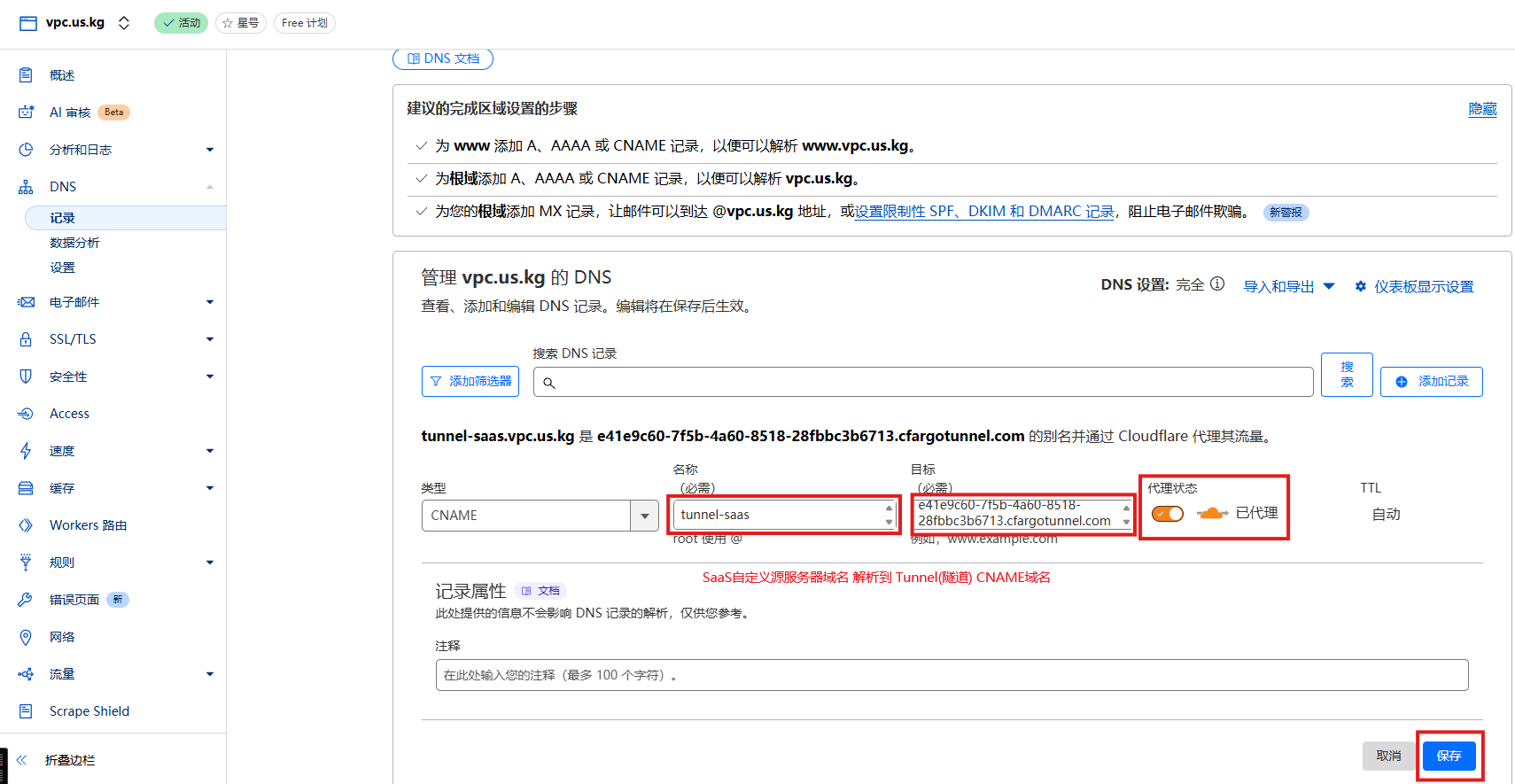Click the 隐藏 link

[x=1482, y=109]
